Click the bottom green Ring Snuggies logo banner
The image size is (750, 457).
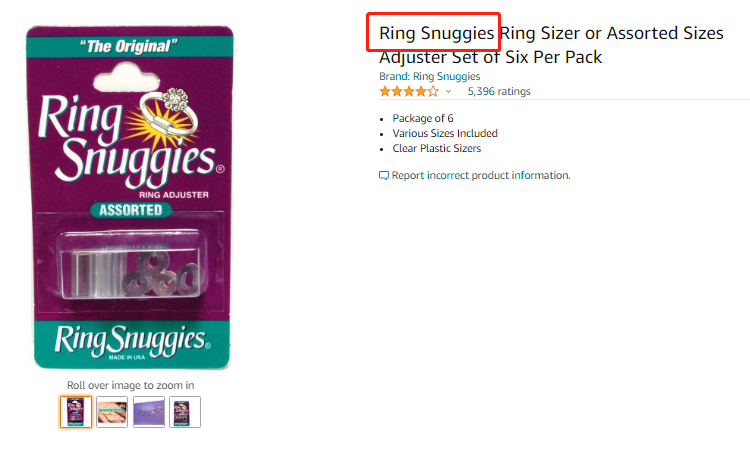pyautogui.click(x=132, y=342)
